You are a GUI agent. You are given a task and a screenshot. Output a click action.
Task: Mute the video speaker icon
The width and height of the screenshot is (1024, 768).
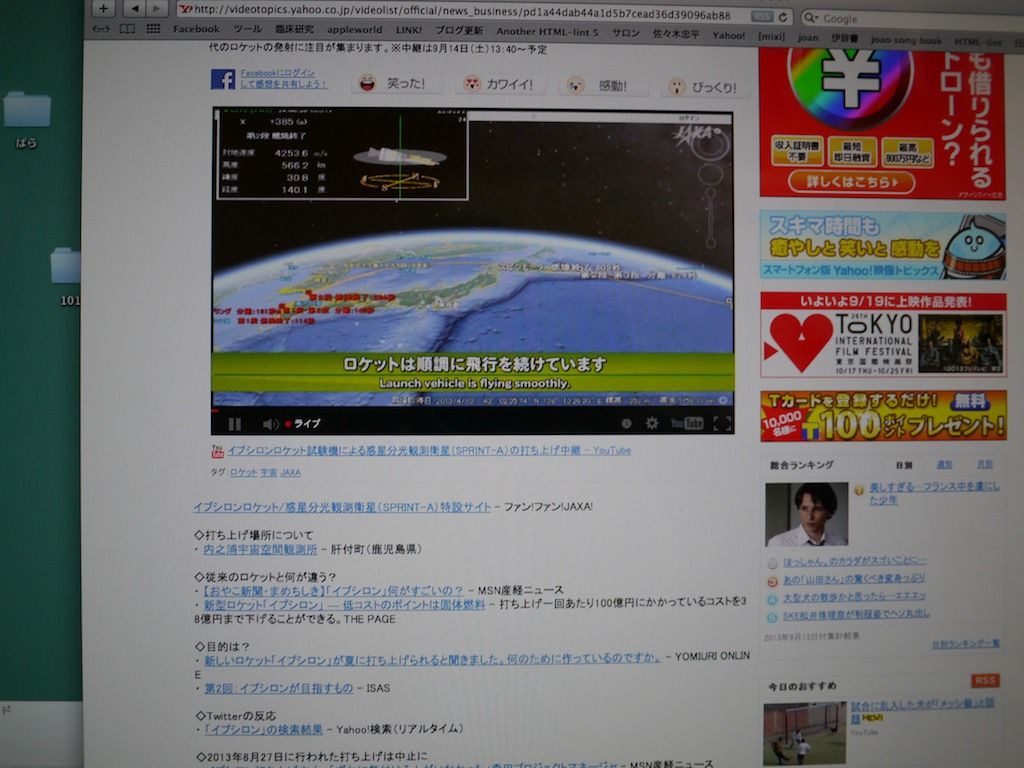pos(270,424)
